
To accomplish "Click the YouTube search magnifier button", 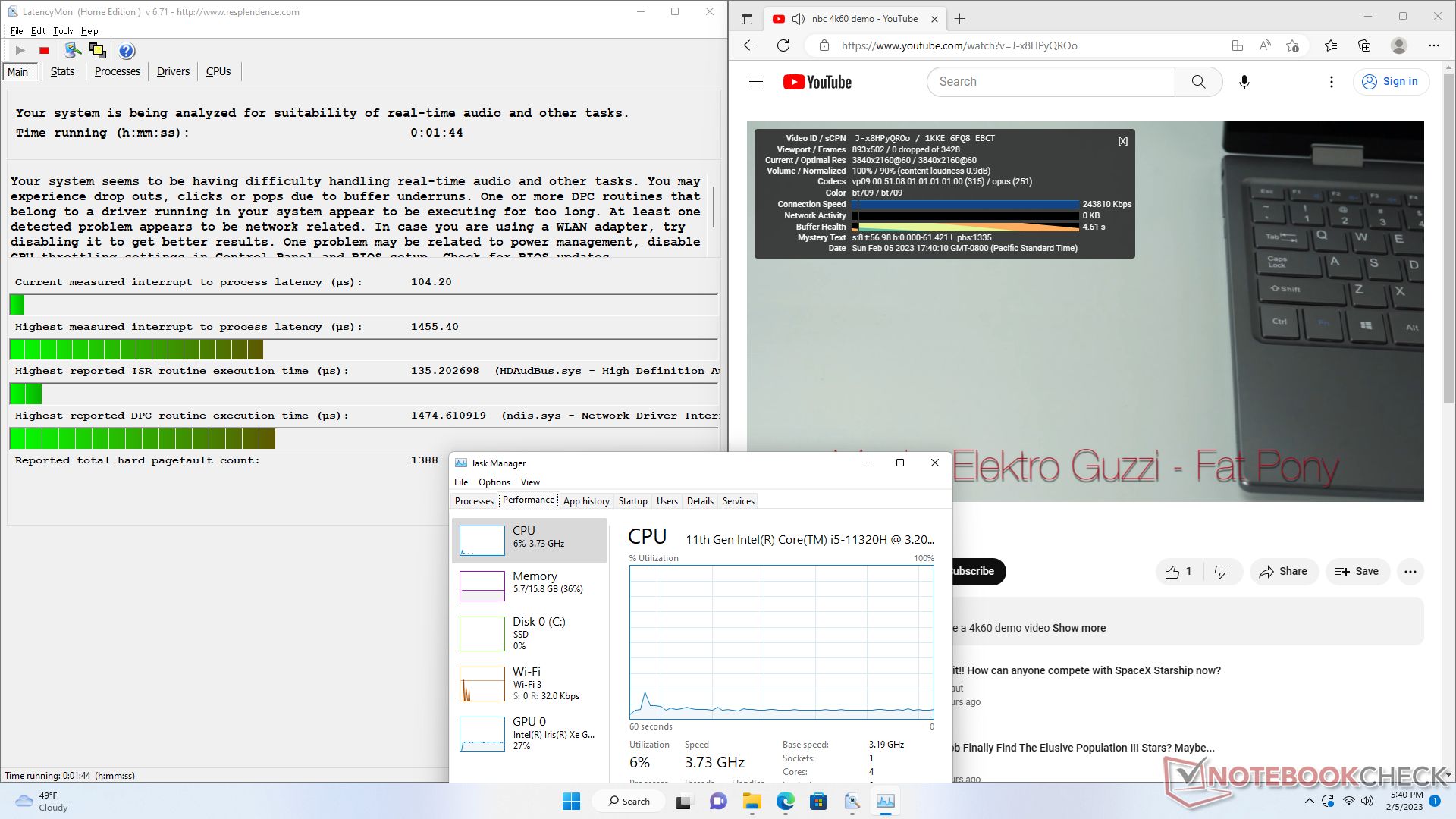I will click(1198, 82).
